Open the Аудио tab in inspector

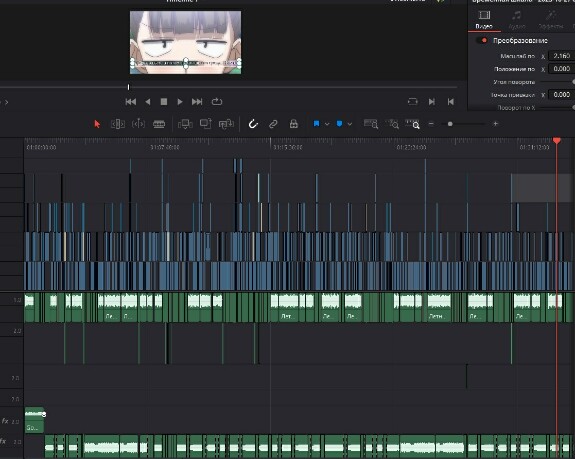[x=517, y=19]
